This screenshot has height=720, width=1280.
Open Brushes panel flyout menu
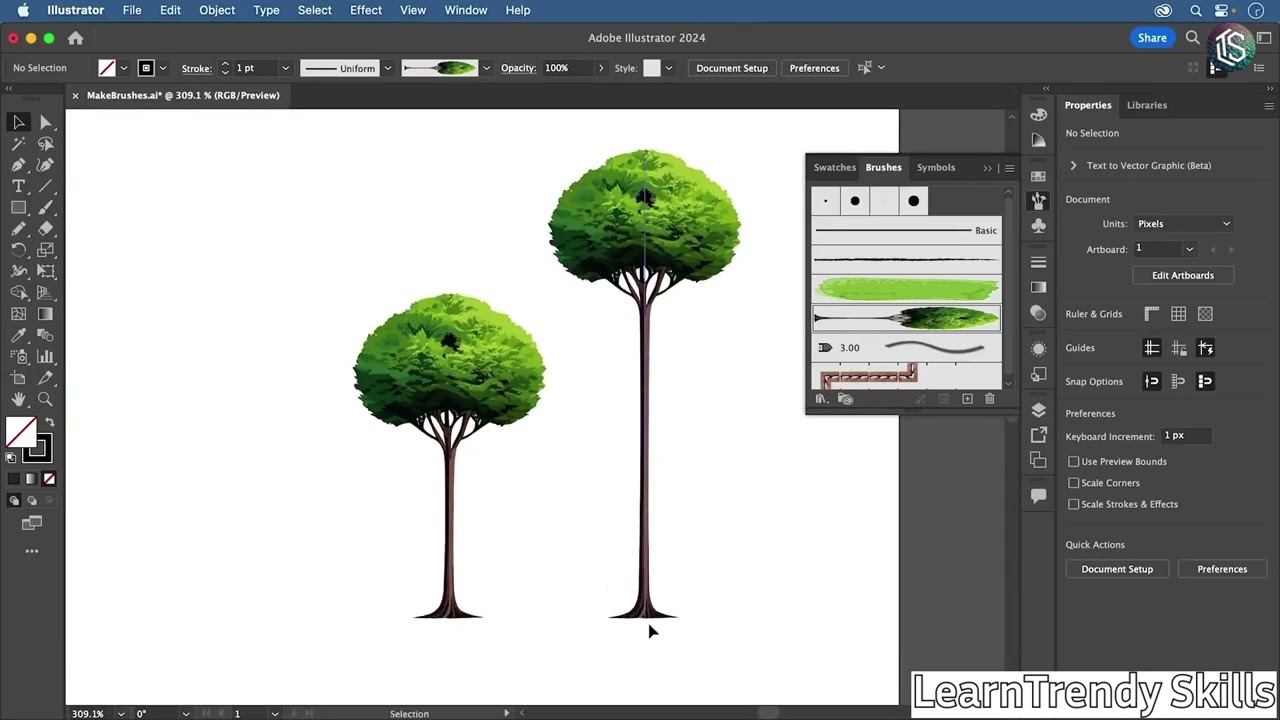click(x=1010, y=168)
